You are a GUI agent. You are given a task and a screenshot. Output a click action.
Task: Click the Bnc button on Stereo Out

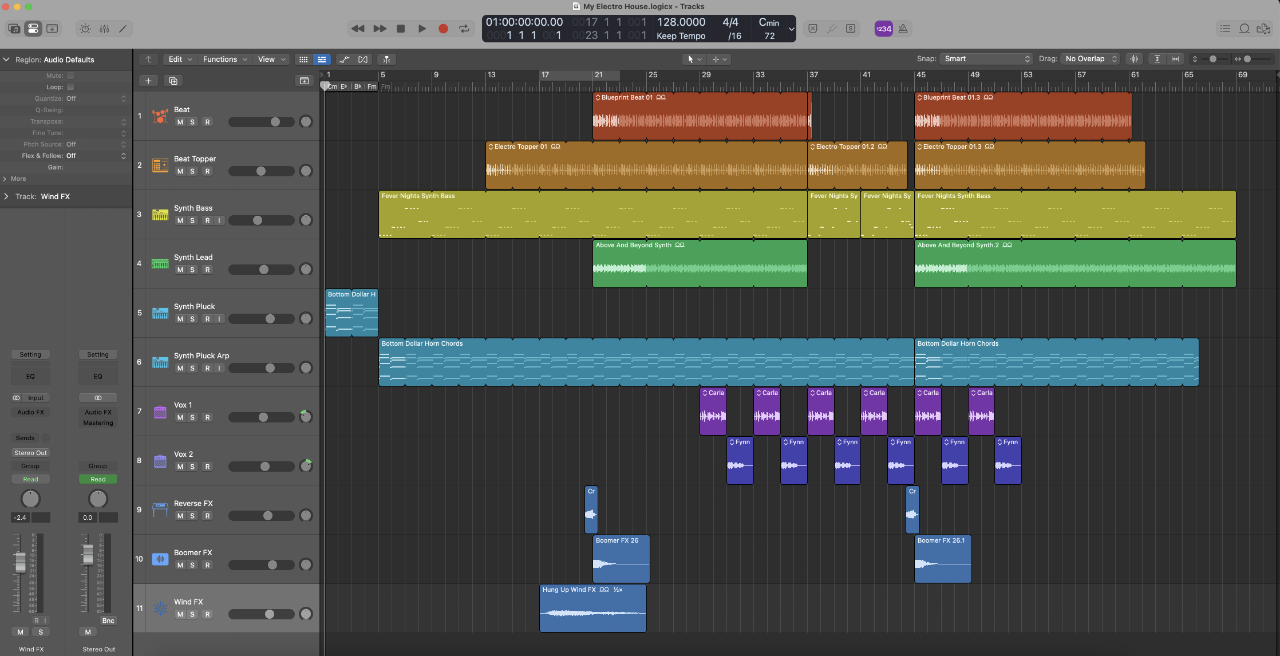pos(108,621)
